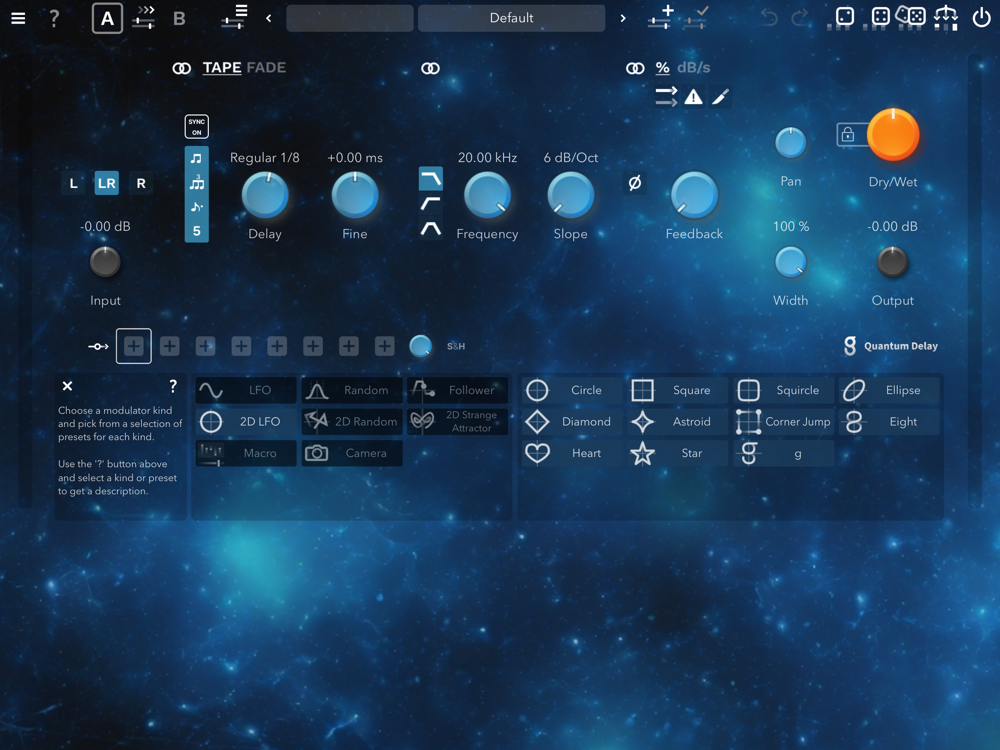Click the double dice randomize icon
This screenshot has width=1000, height=750.
[x=911, y=16]
